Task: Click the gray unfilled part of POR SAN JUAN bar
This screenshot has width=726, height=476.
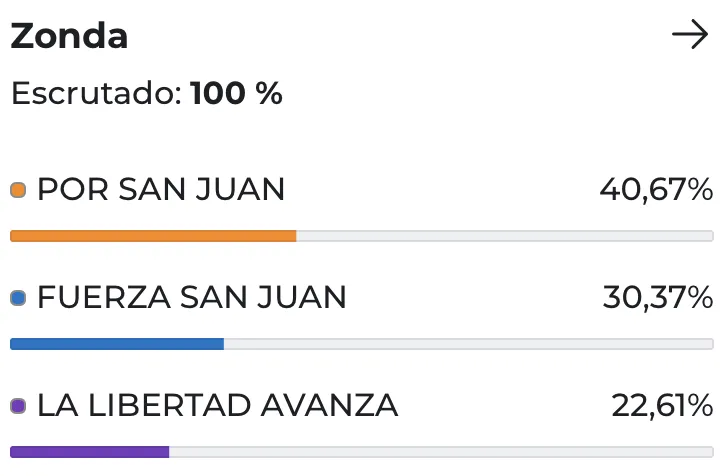Action: [505, 236]
